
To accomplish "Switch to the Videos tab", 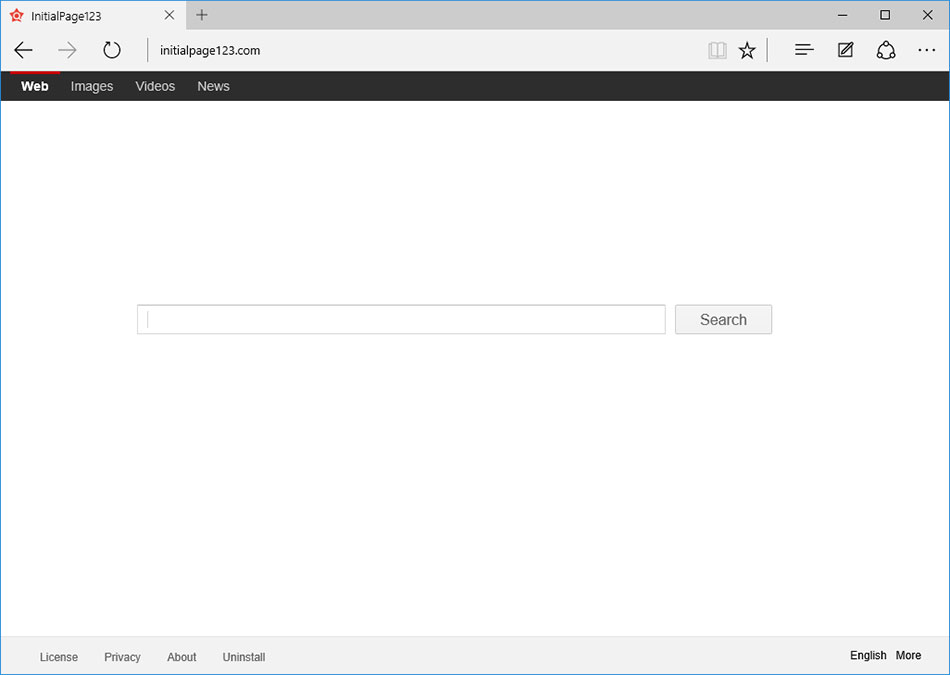I will coord(155,87).
